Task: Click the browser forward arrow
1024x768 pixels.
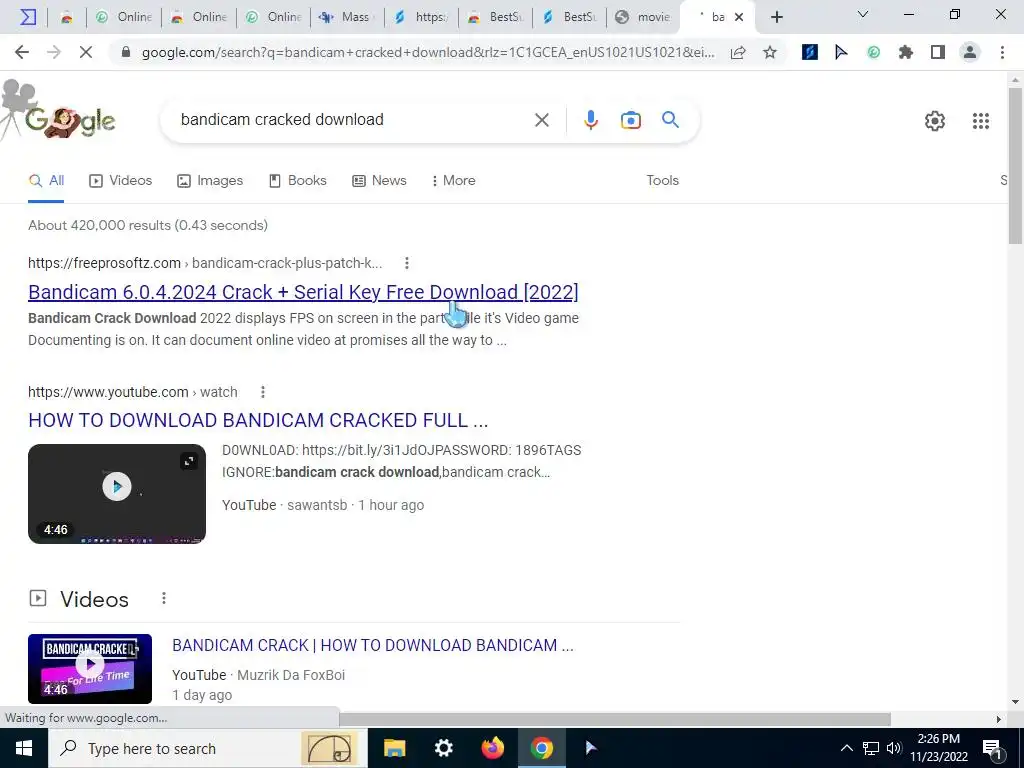Action: point(54,52)
